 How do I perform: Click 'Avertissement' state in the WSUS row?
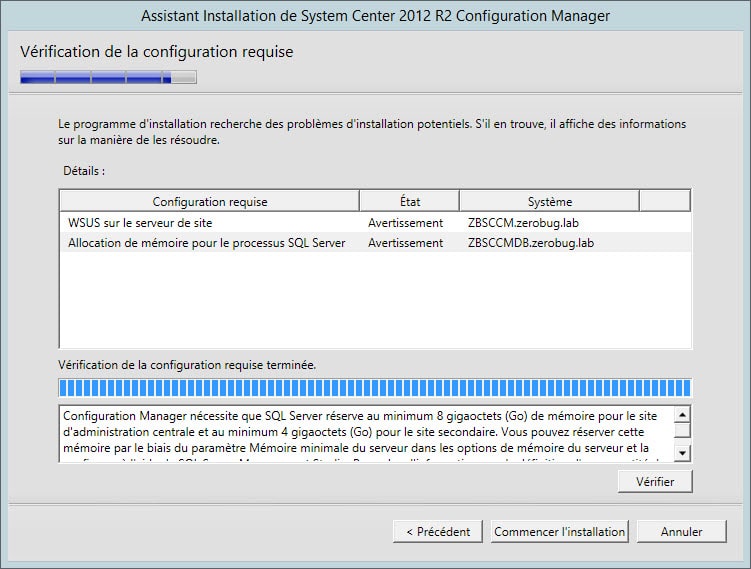click(405, 223)
